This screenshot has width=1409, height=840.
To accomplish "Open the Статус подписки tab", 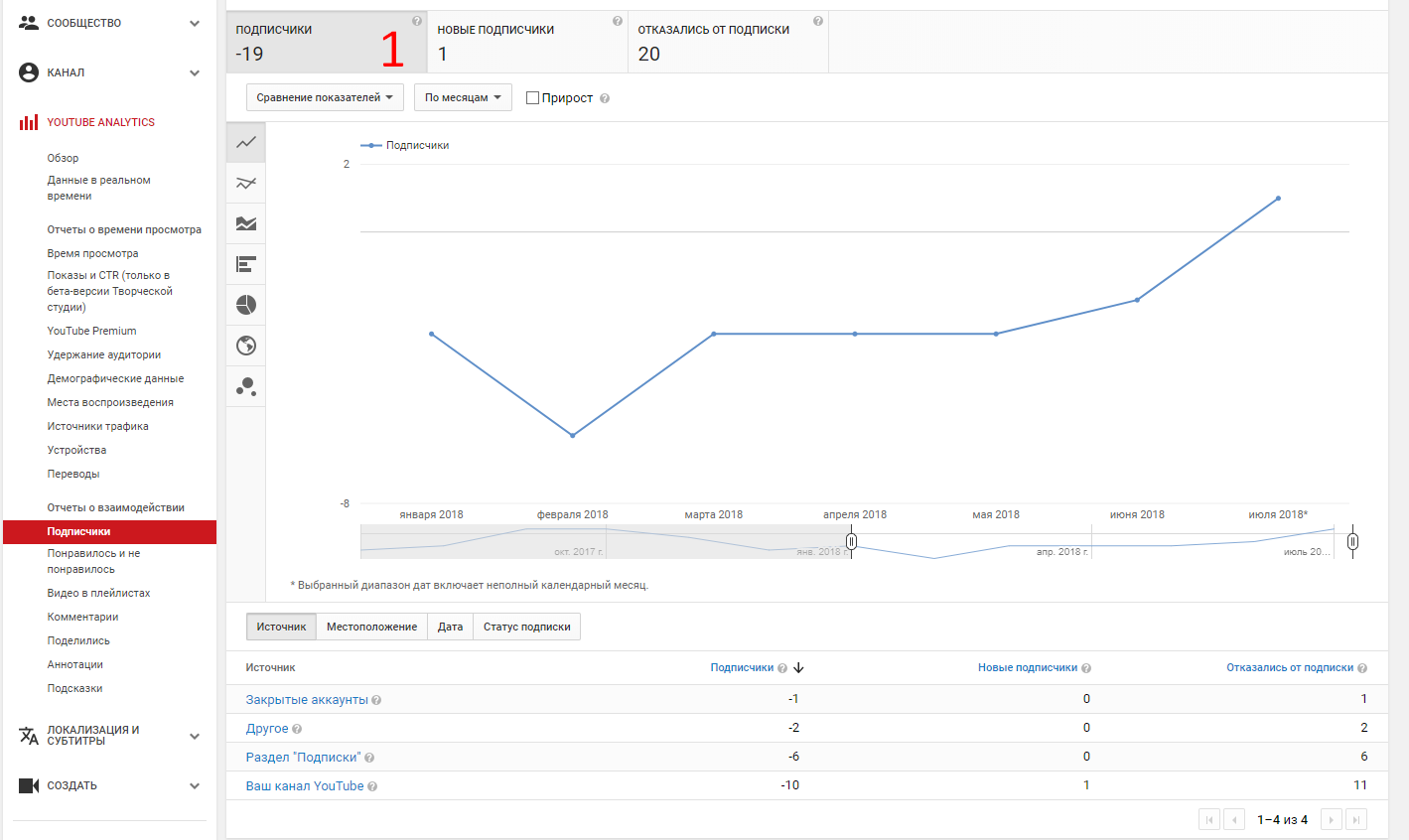I will 526,627.
